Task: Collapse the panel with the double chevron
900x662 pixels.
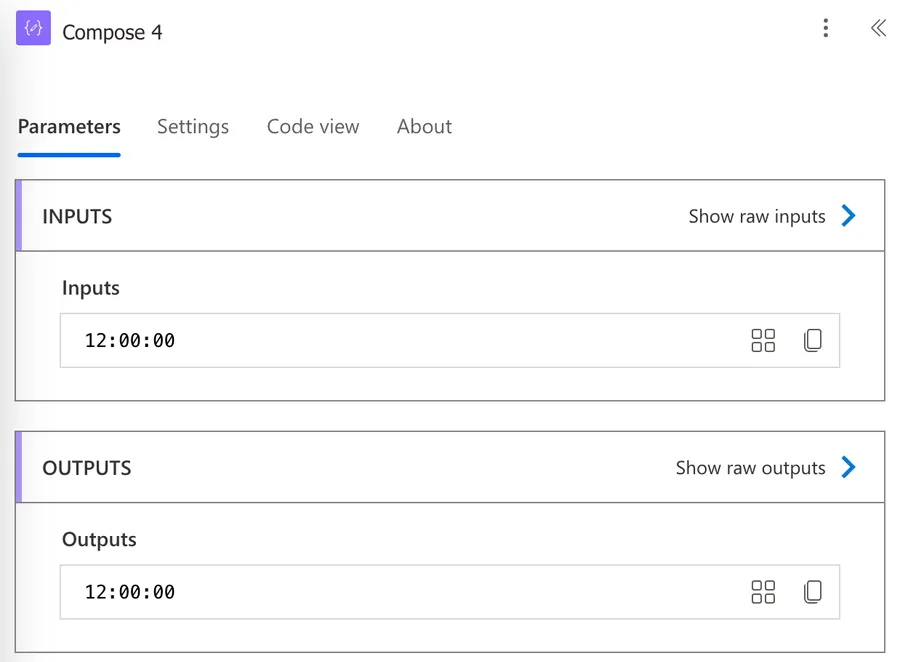Action: pos(878,29)
